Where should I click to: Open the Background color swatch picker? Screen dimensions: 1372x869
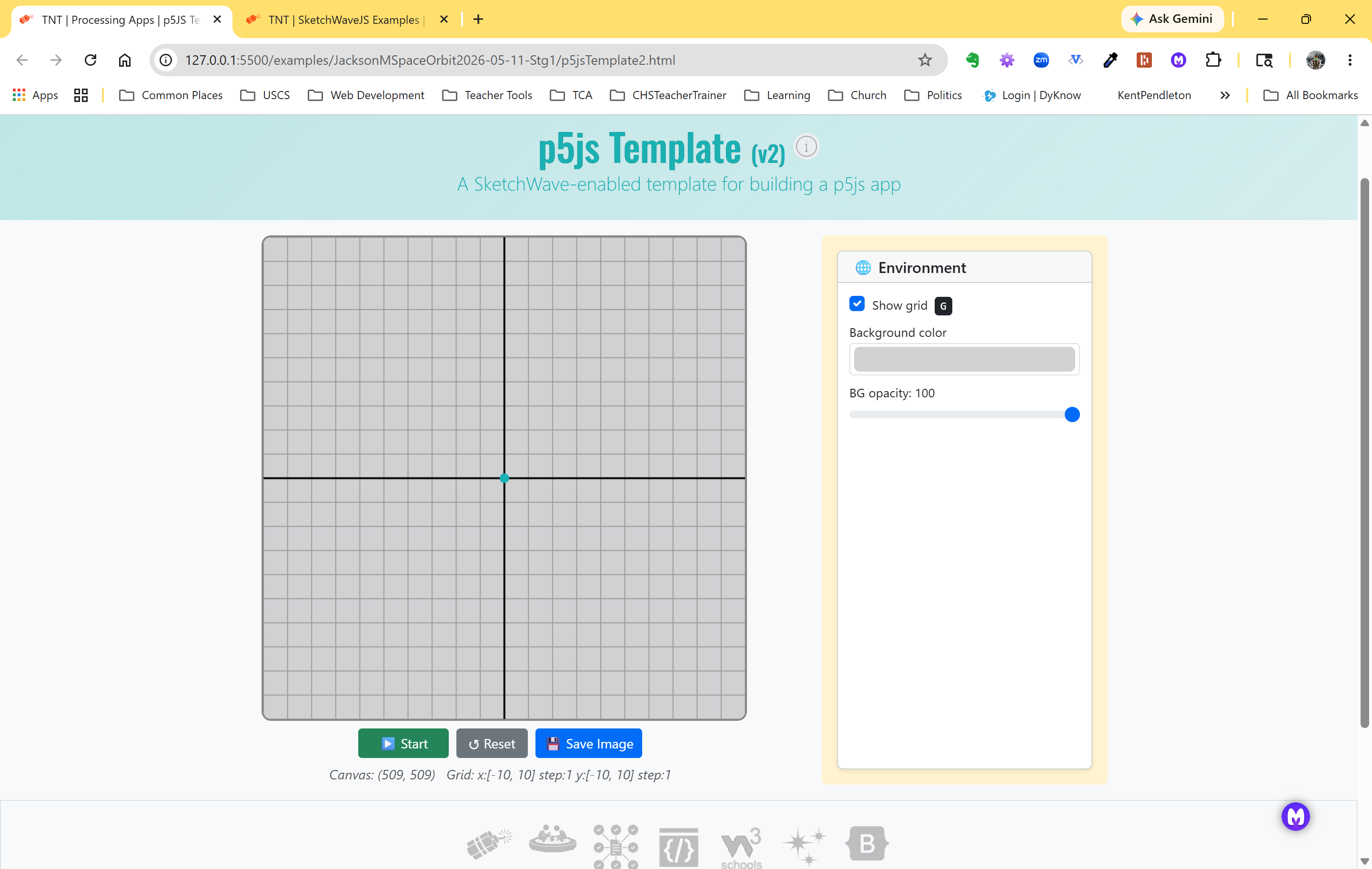[964, 359]
